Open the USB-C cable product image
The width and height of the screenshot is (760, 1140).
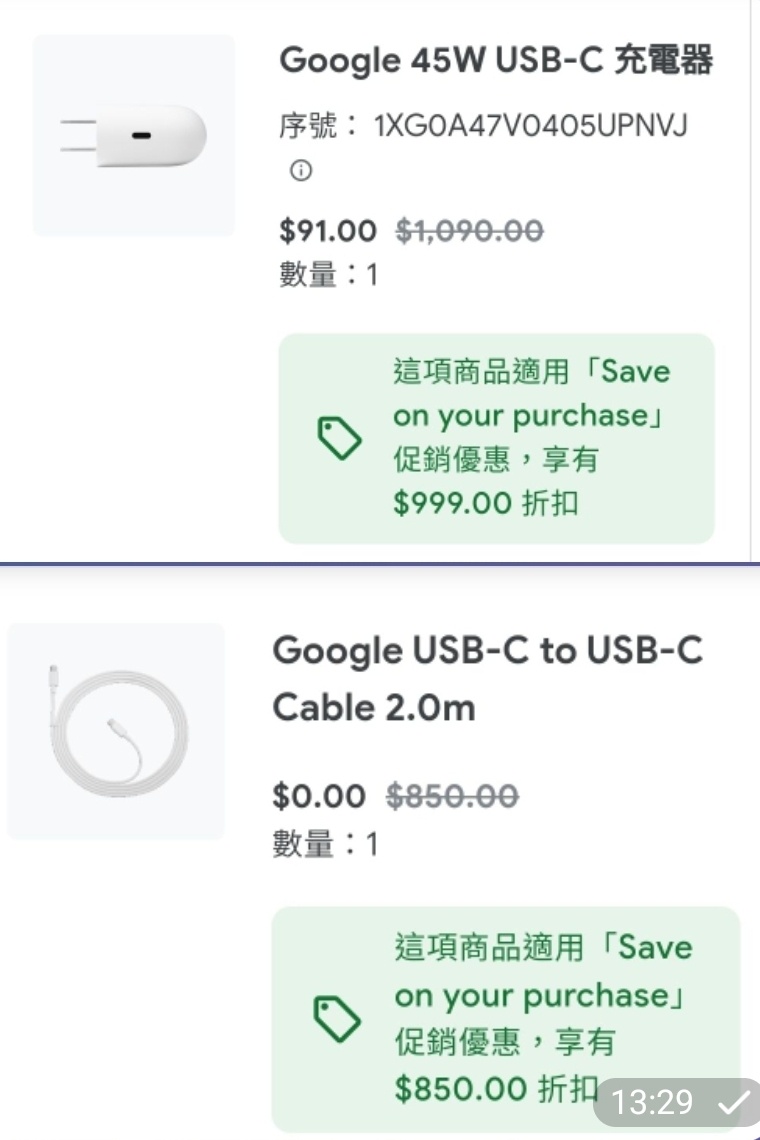[x=116, y=731]
